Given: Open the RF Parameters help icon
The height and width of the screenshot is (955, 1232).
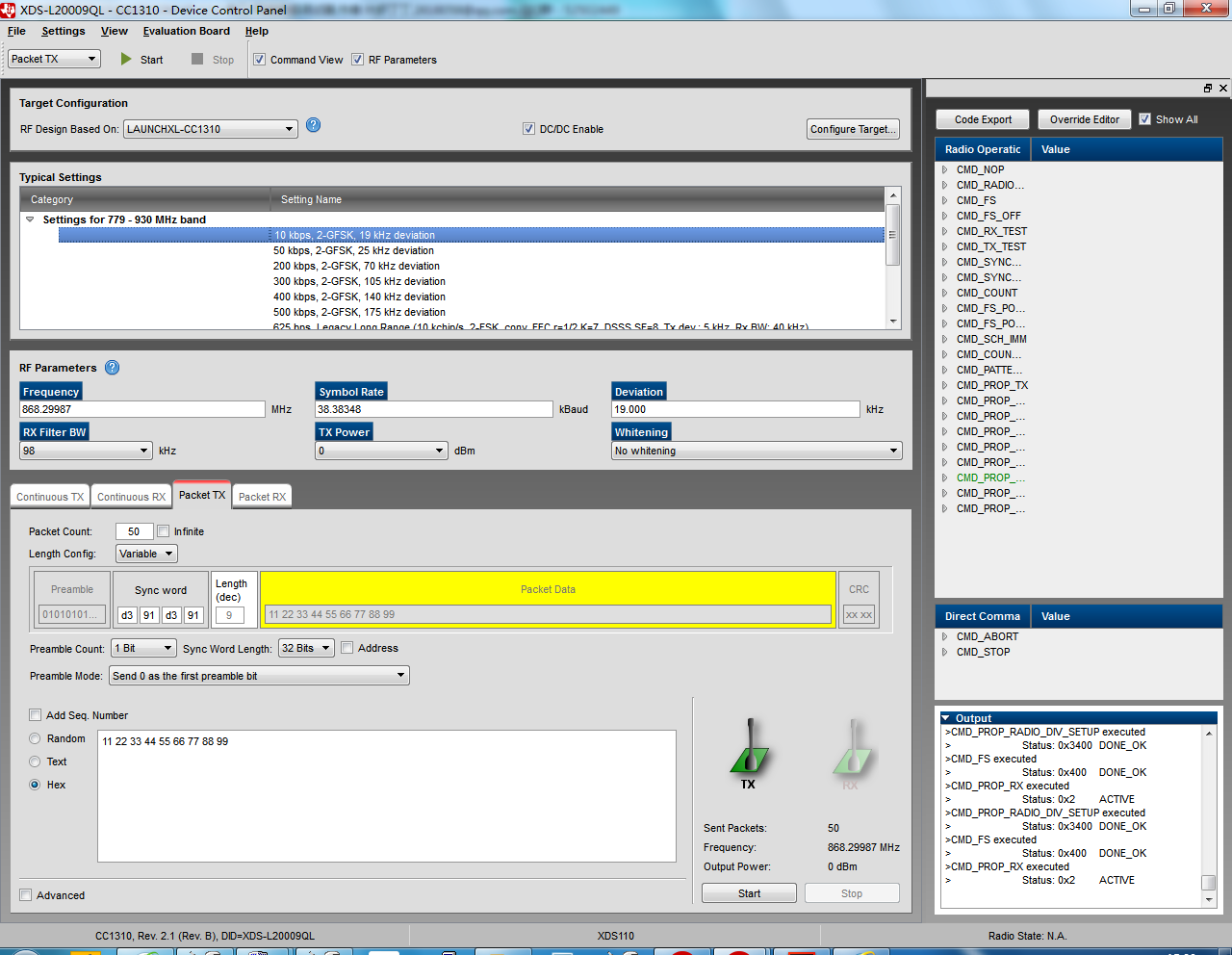Looking at the screenshot, I should tap(112, 367).
